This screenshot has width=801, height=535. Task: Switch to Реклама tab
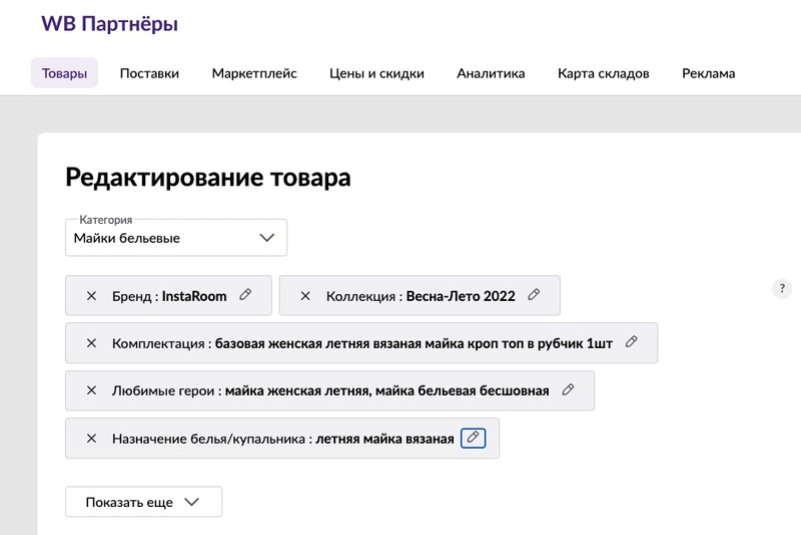point(709,73)
